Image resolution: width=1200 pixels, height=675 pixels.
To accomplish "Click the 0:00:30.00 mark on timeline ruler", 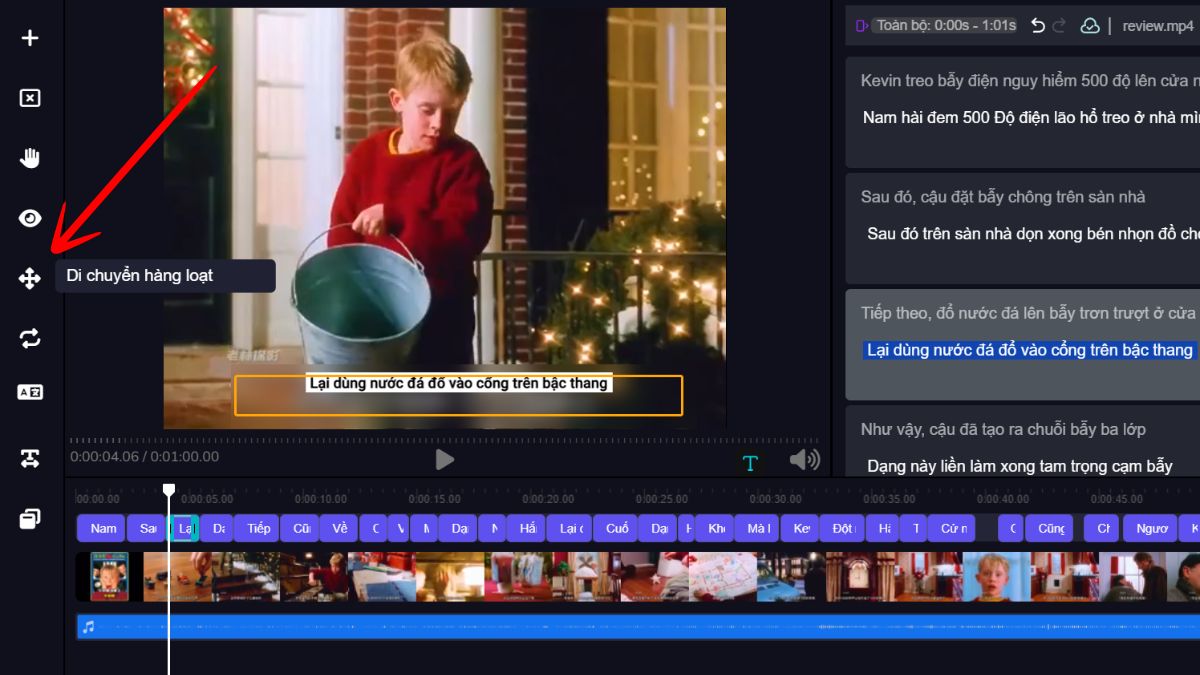I will [776, 499].
